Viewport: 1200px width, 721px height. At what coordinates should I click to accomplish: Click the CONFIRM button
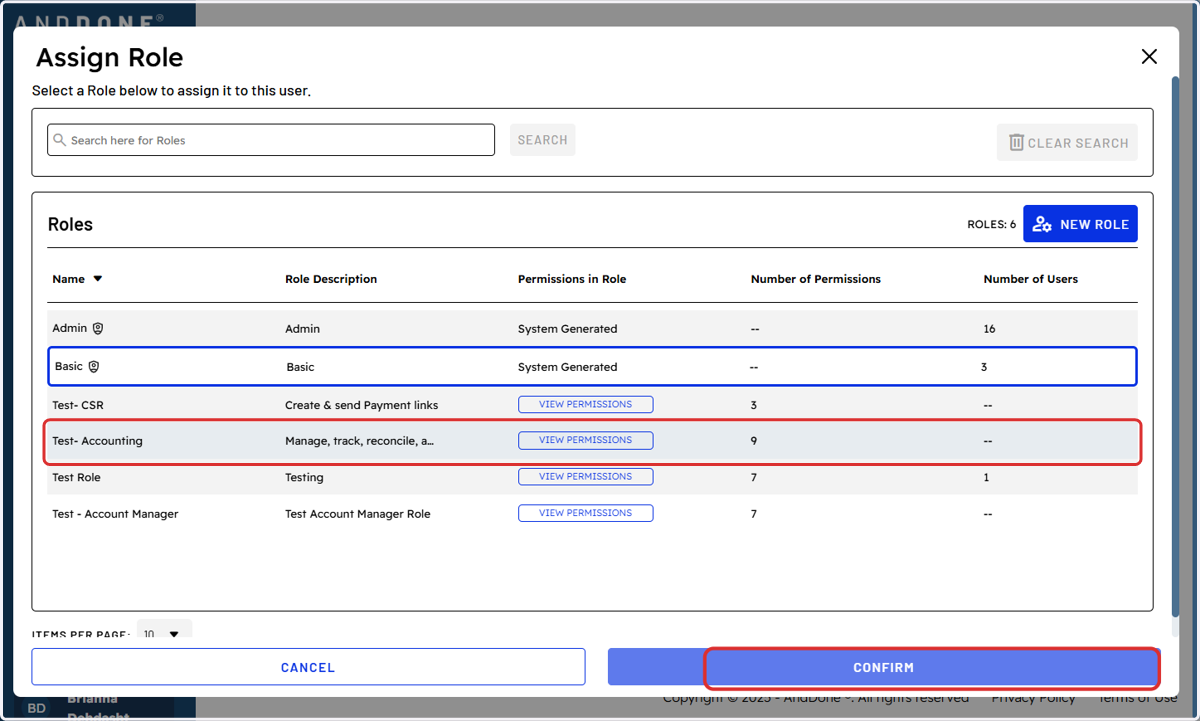point(883,667)
